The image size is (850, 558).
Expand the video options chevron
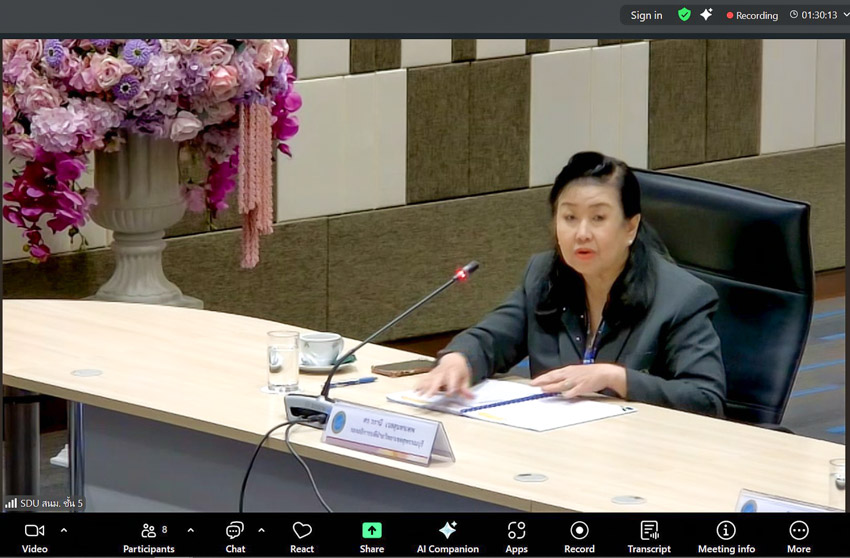64,530
